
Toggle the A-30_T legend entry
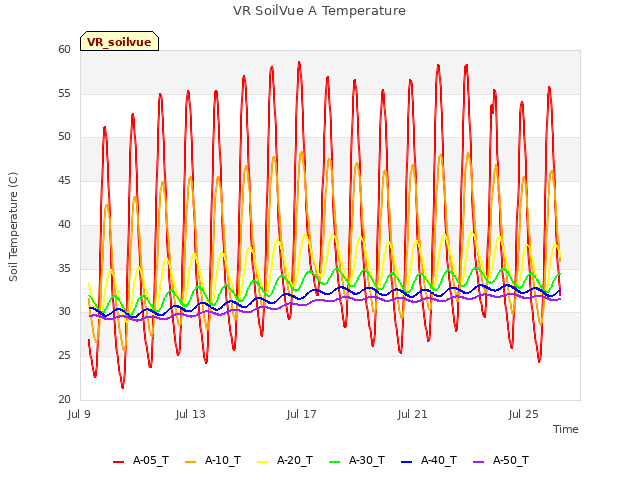coord(357,460)
